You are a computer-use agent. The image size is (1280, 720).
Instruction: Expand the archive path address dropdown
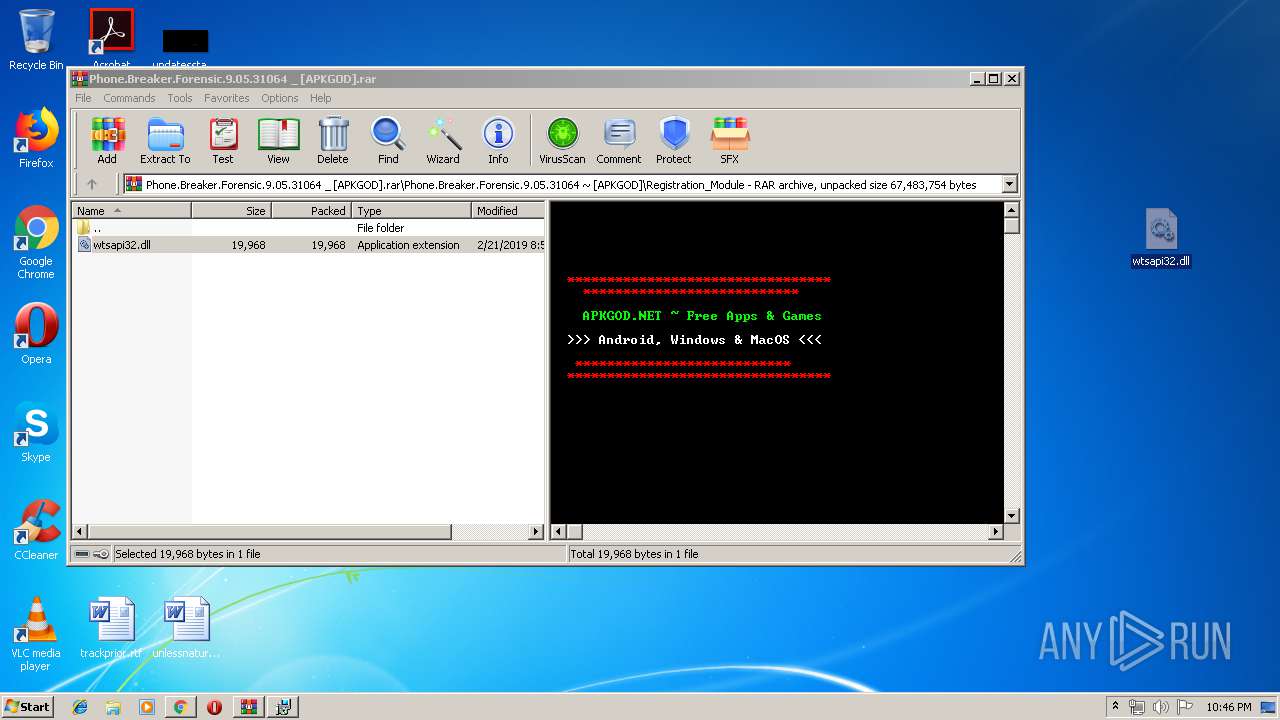point(1009,184)
